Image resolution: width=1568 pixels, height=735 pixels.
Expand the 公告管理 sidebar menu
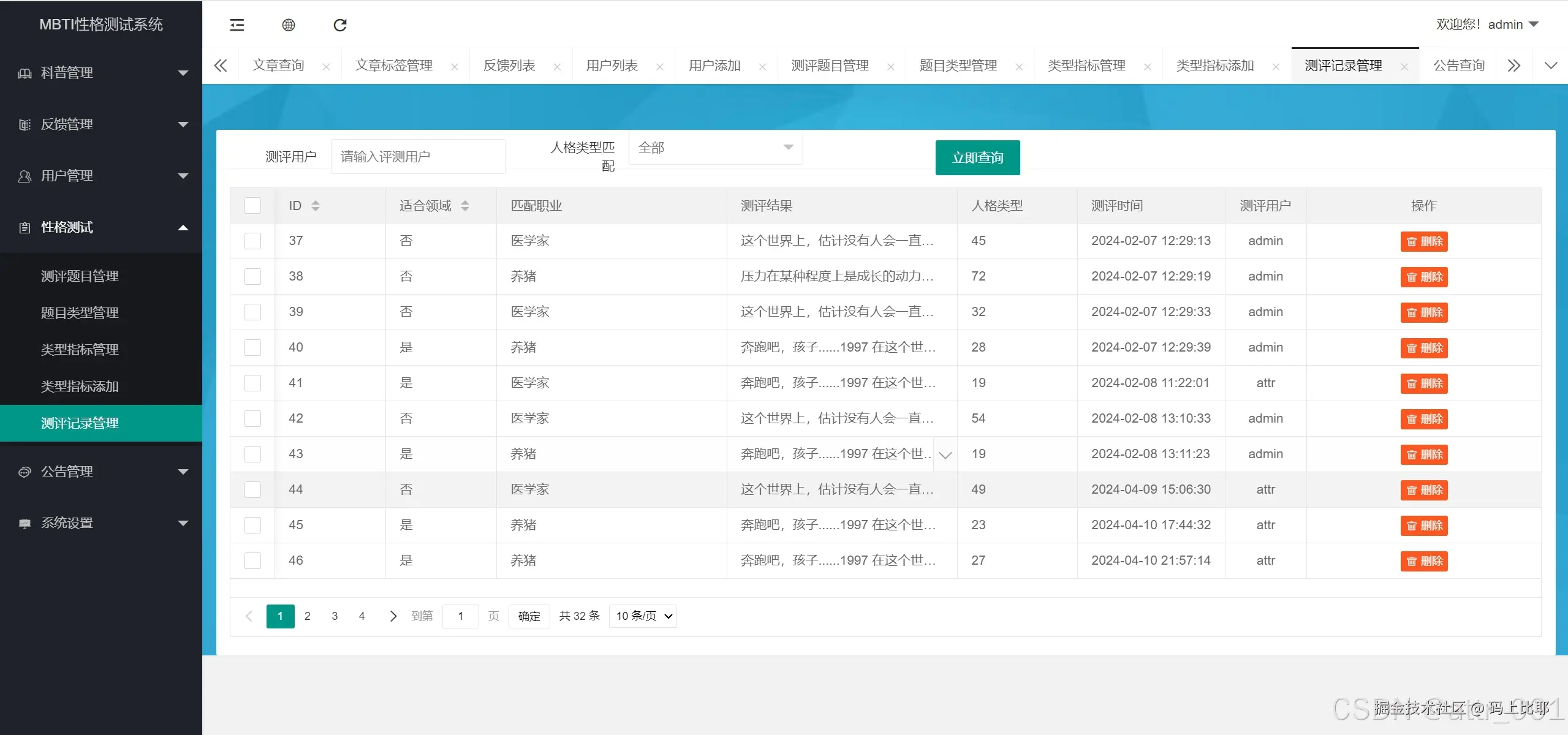click(101, 472)
